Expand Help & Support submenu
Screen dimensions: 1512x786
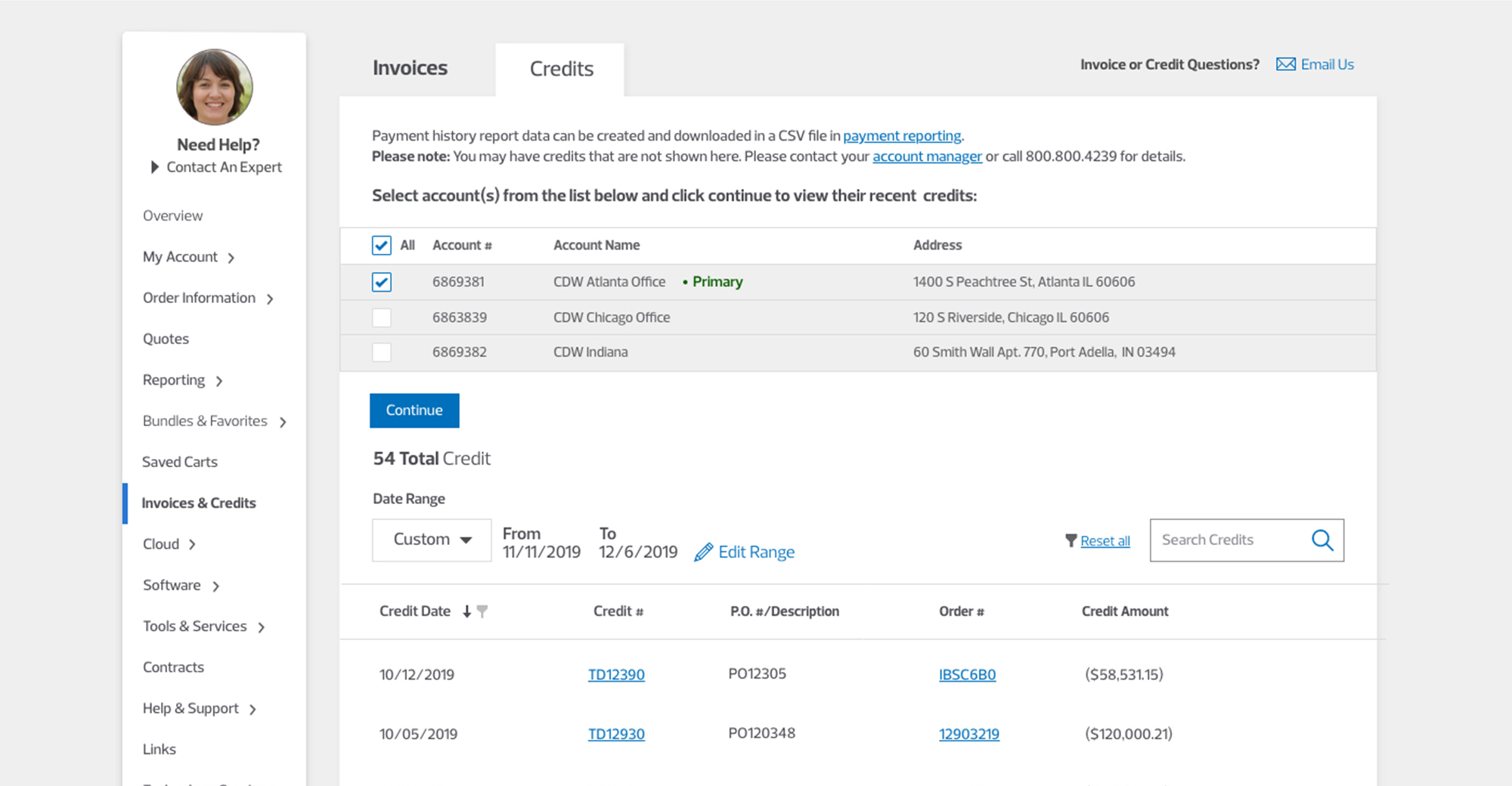pyautogui.click(x=253, y=709)
